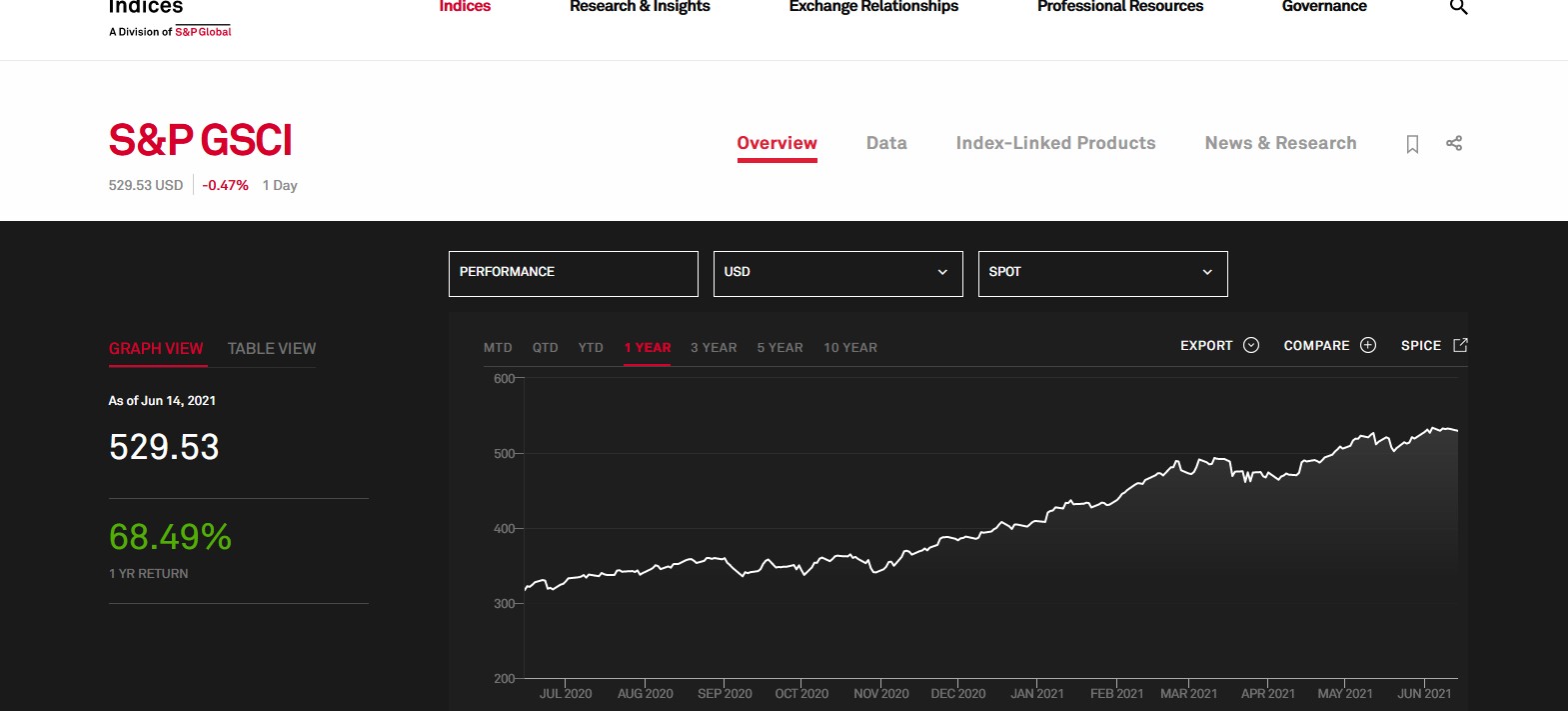Click the Compare plus icon

[x=1368, y=345]
